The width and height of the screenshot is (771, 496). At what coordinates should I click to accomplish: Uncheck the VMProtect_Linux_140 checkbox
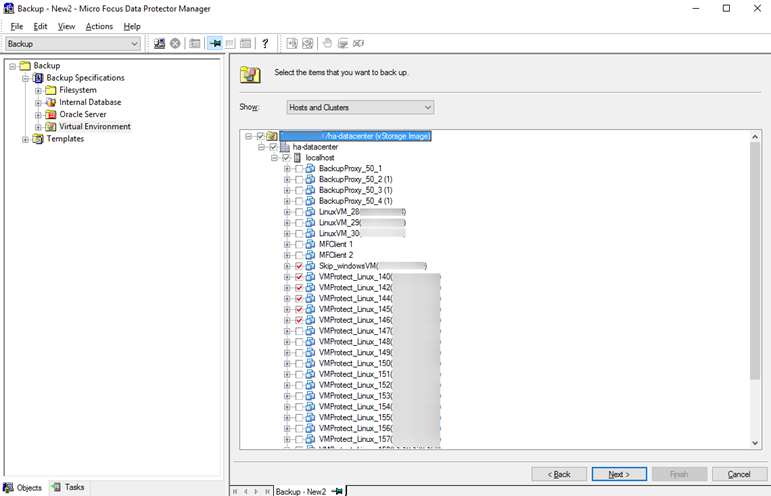pyautogui.click(x=299, y=277)
